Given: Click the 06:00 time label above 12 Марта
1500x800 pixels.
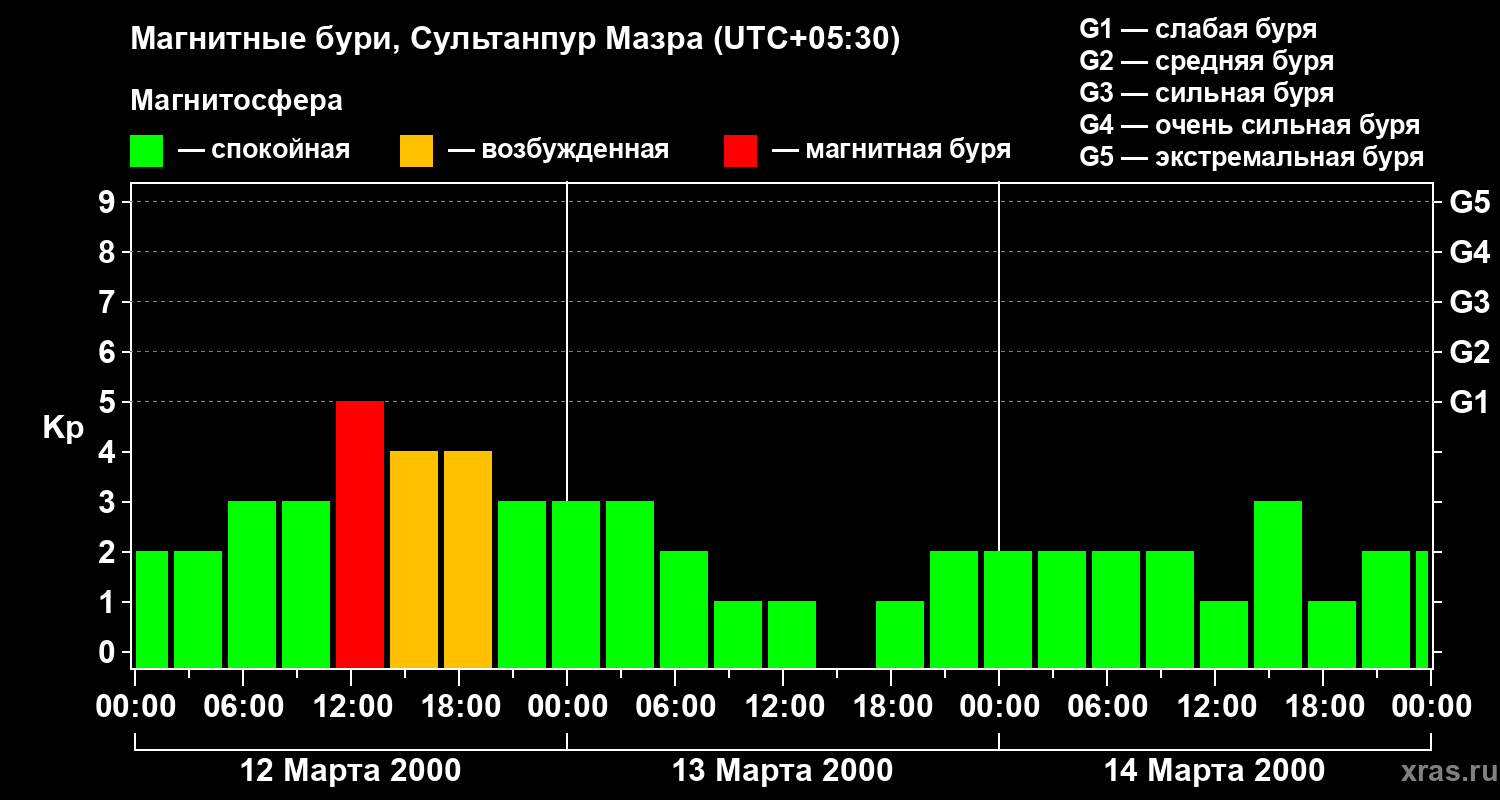Looking at the screenshot, I should [242, 707].
